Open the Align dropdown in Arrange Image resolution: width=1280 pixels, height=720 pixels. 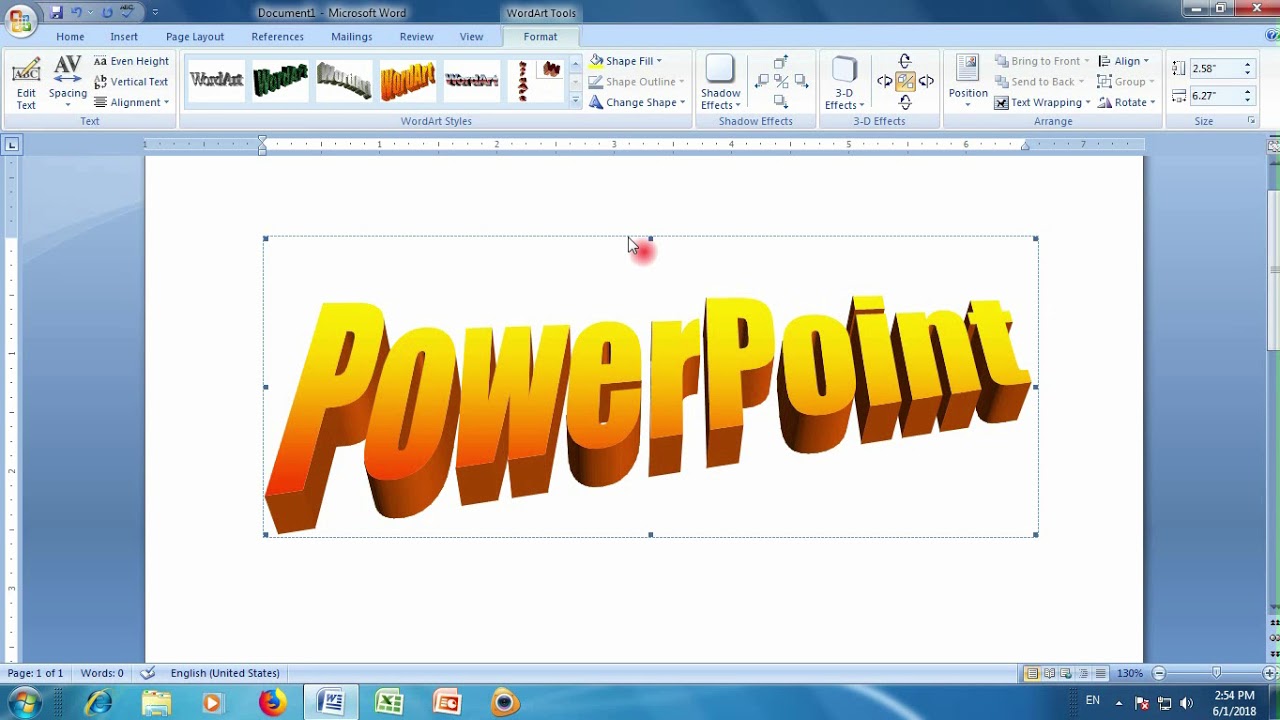click(x=1124, y=61)
